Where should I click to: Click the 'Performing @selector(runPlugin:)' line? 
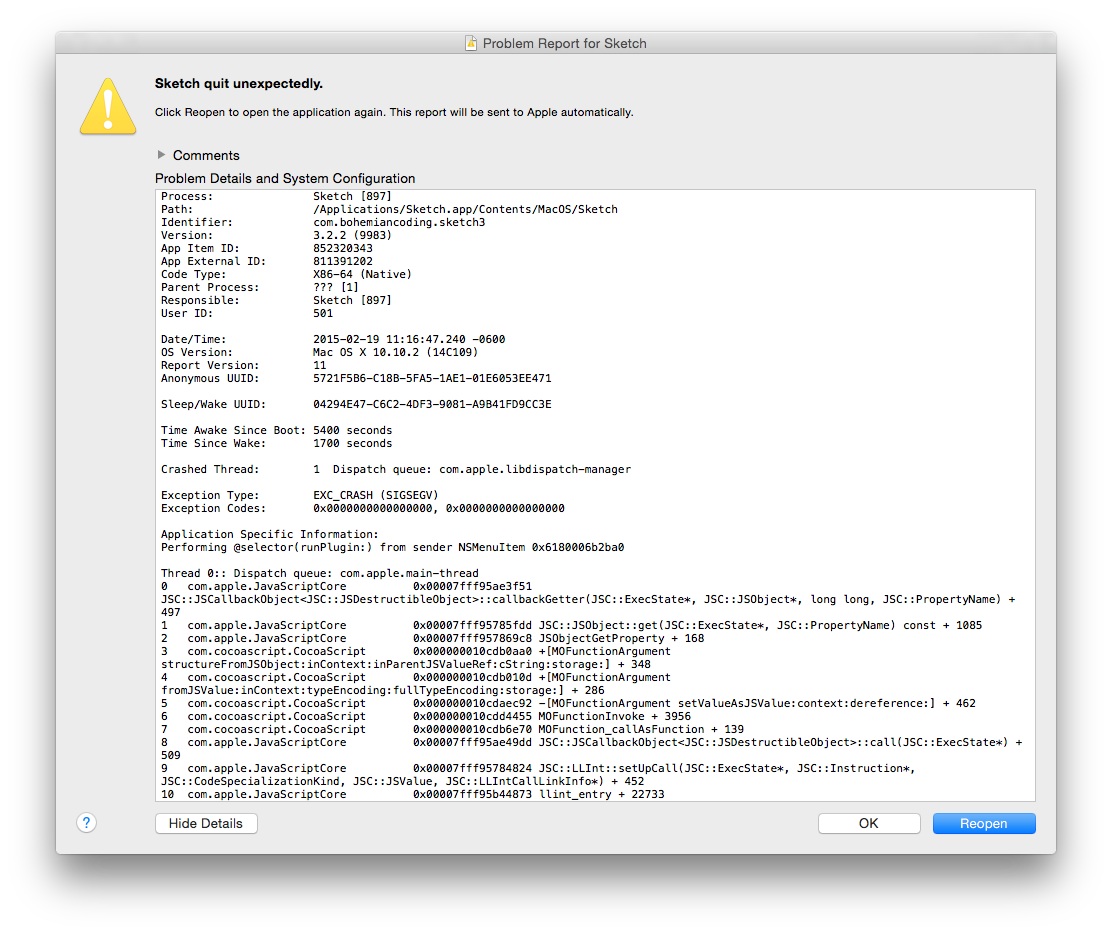(x=392, y=547)
